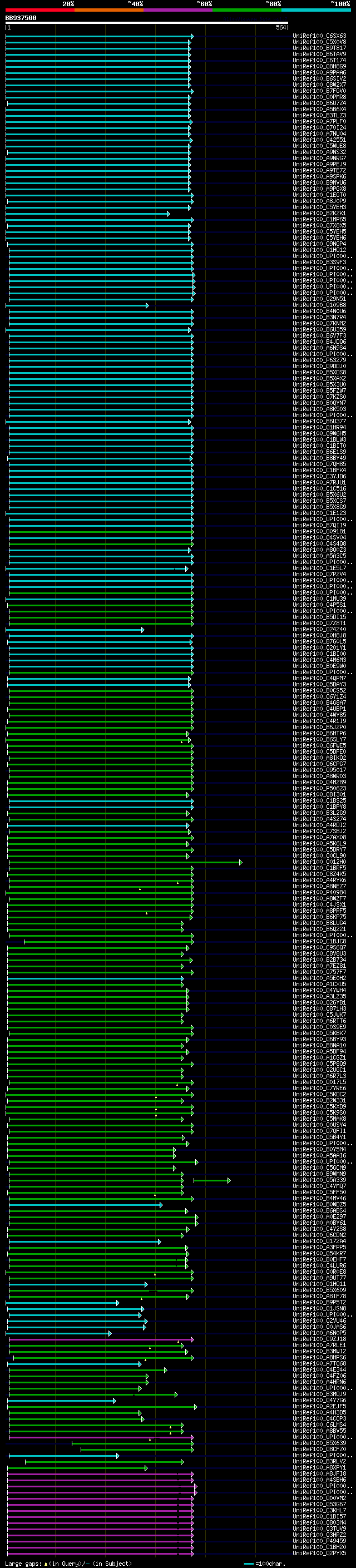Select hit label UniRef100_A8WZF7
Image resolution: width=356 pixels, height=1568 pixels.
(x=319, y=898)
